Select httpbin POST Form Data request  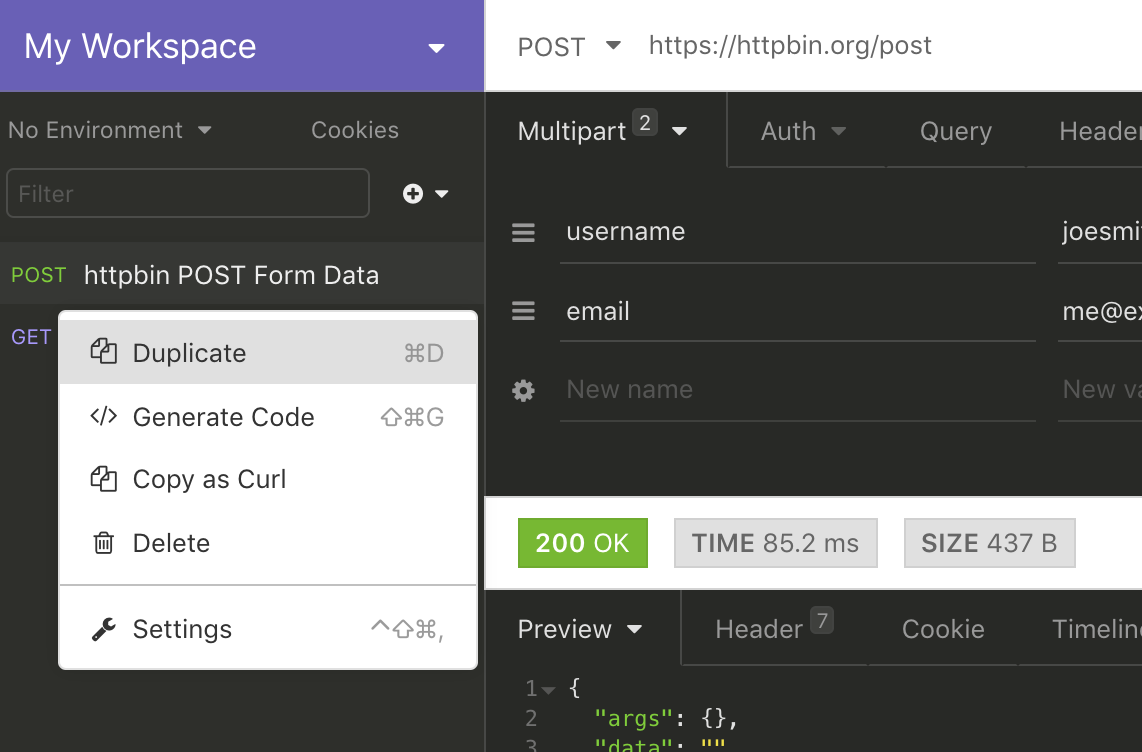coord(242,274)
